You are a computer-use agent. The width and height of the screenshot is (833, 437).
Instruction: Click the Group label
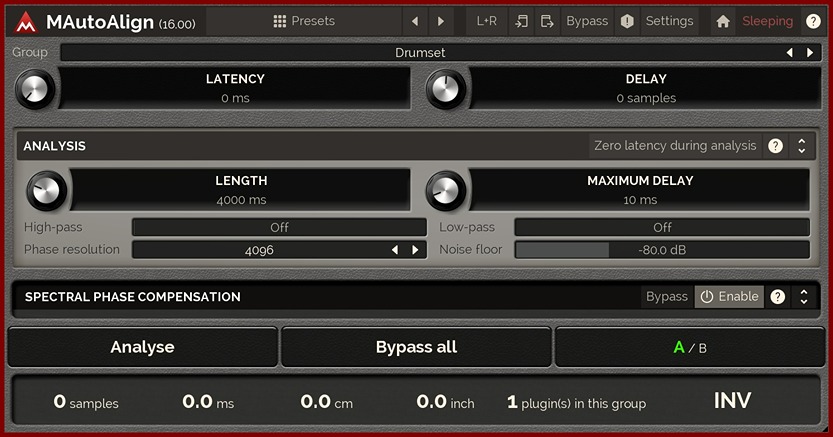30,53
